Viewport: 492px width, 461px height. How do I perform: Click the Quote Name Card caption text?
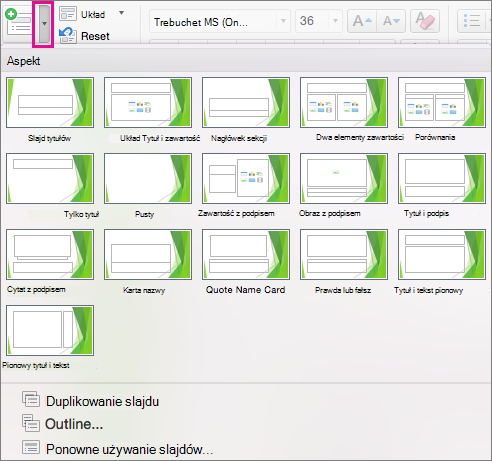245,290
